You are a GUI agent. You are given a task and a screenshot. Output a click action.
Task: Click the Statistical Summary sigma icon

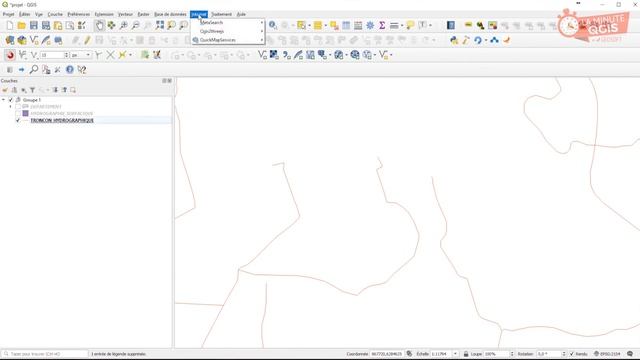(x=382, y=25)
